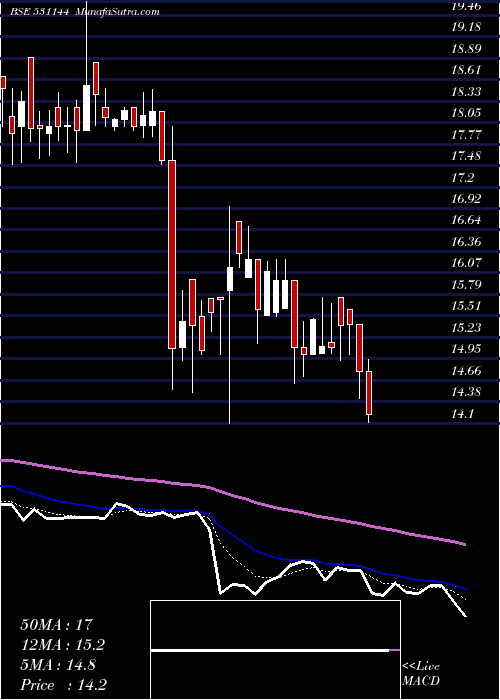Viewport: 500px width, 700px height.
Task: Click the 16.92 price axis label
Action: (x=465, y=199)
